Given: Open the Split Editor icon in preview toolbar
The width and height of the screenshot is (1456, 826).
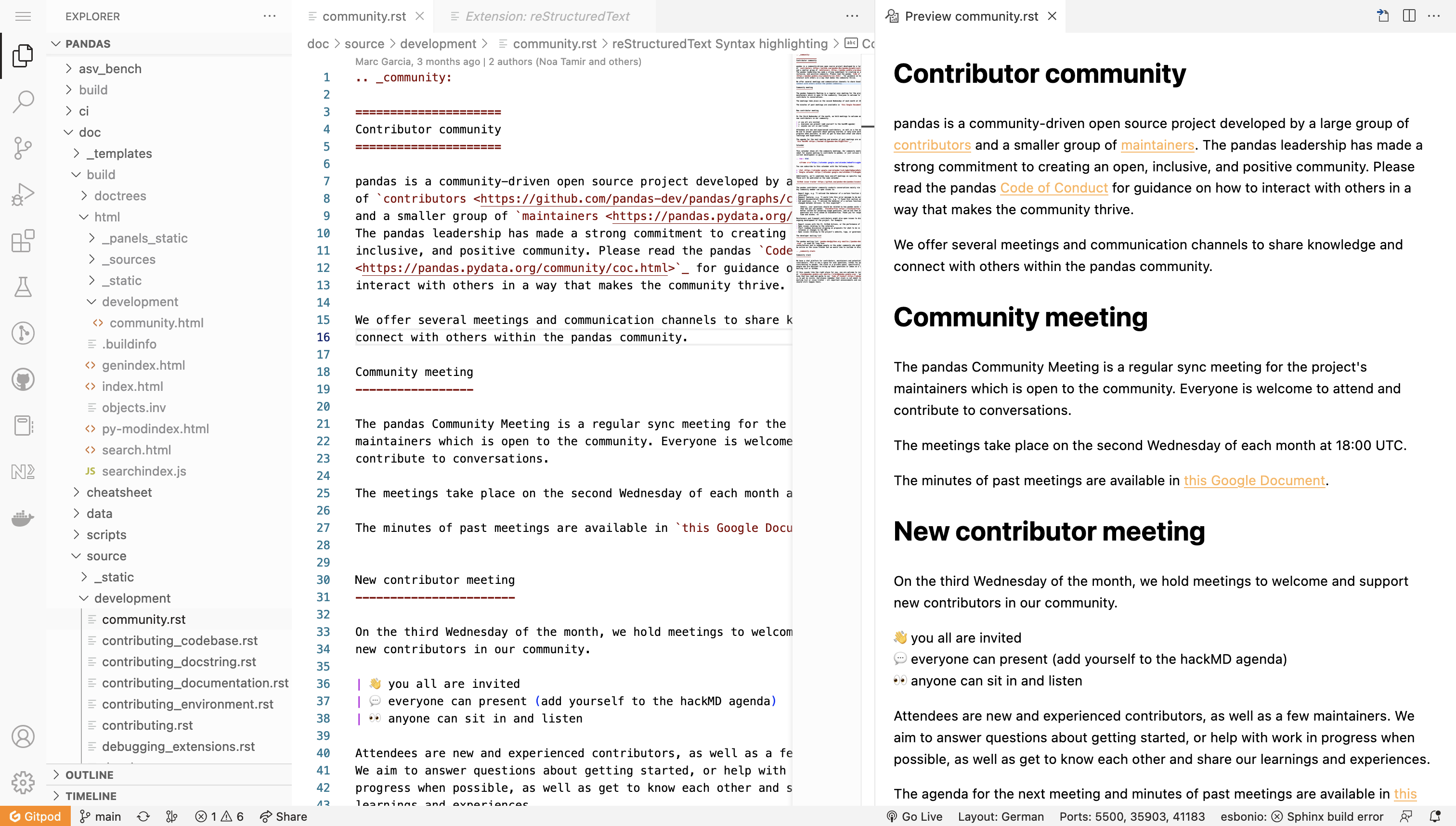Looking at the screenshot, I should [x=1409, y=16].
